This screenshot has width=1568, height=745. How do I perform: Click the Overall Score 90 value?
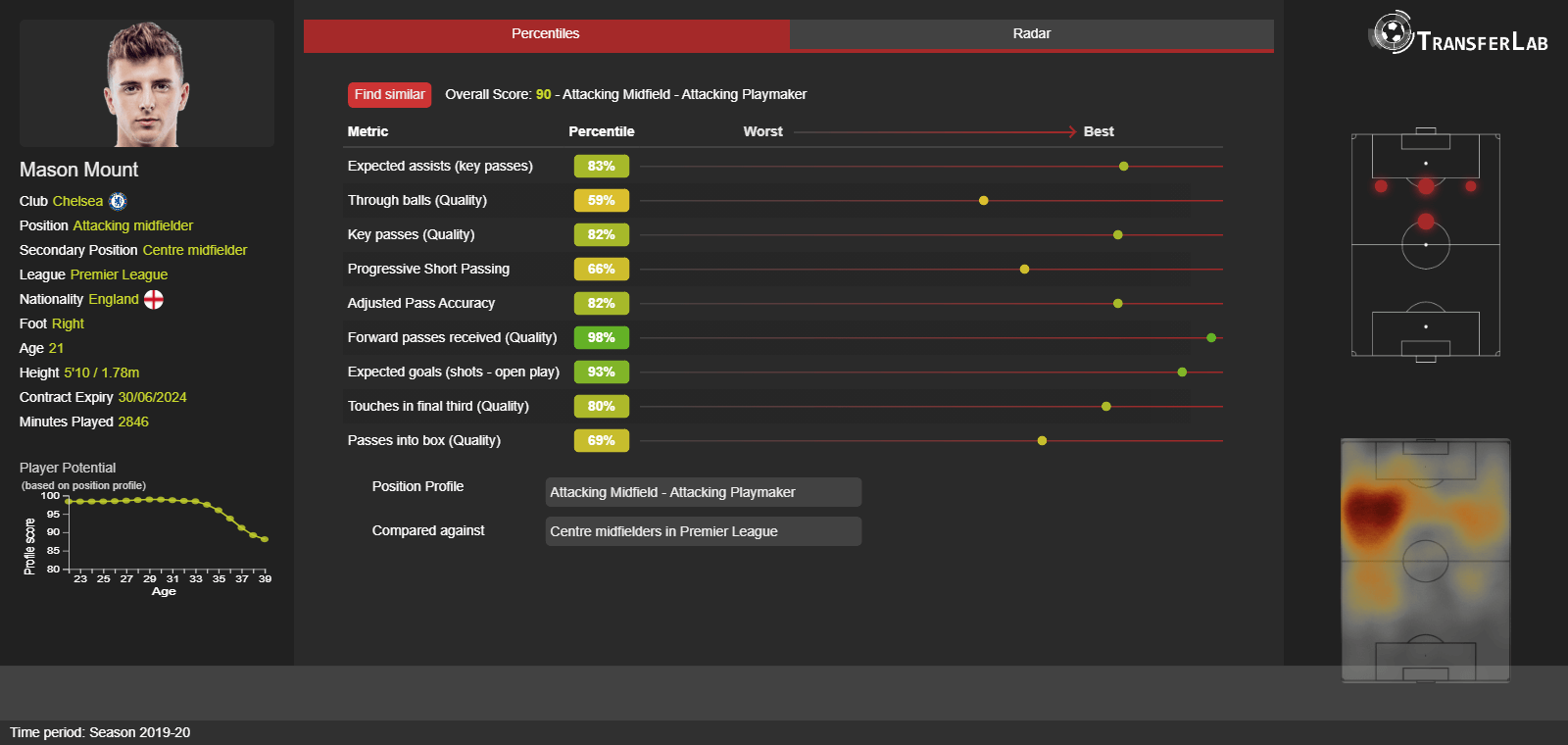coord(543,95)
